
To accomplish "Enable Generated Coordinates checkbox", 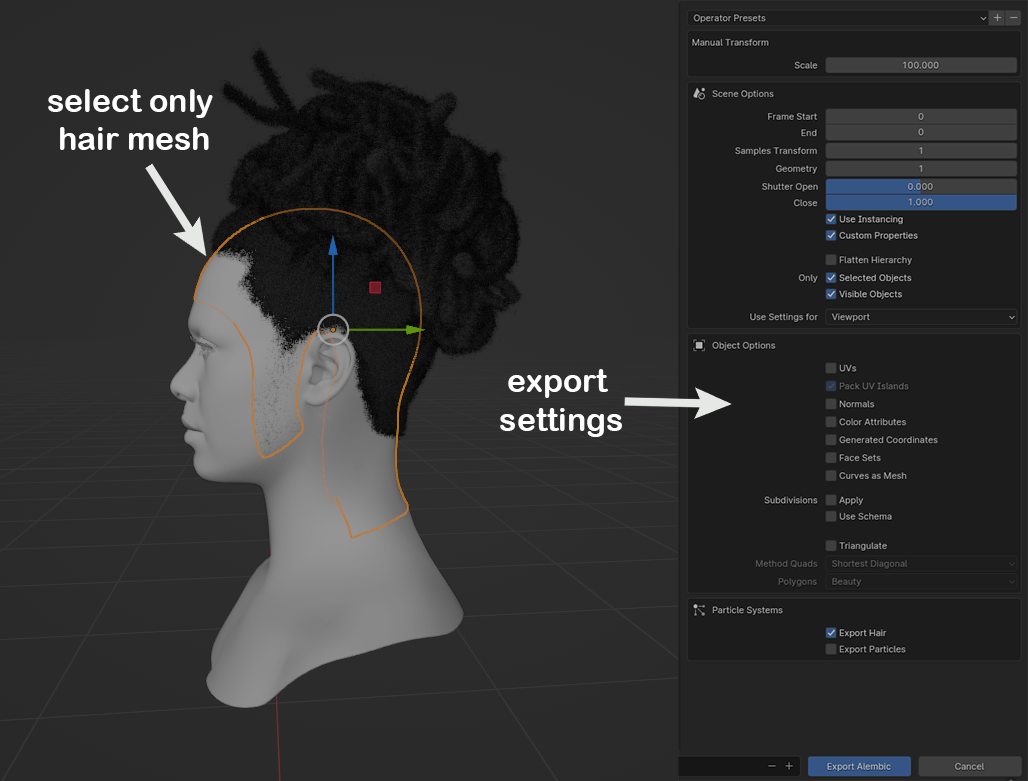I will click(x=831, y=440).
